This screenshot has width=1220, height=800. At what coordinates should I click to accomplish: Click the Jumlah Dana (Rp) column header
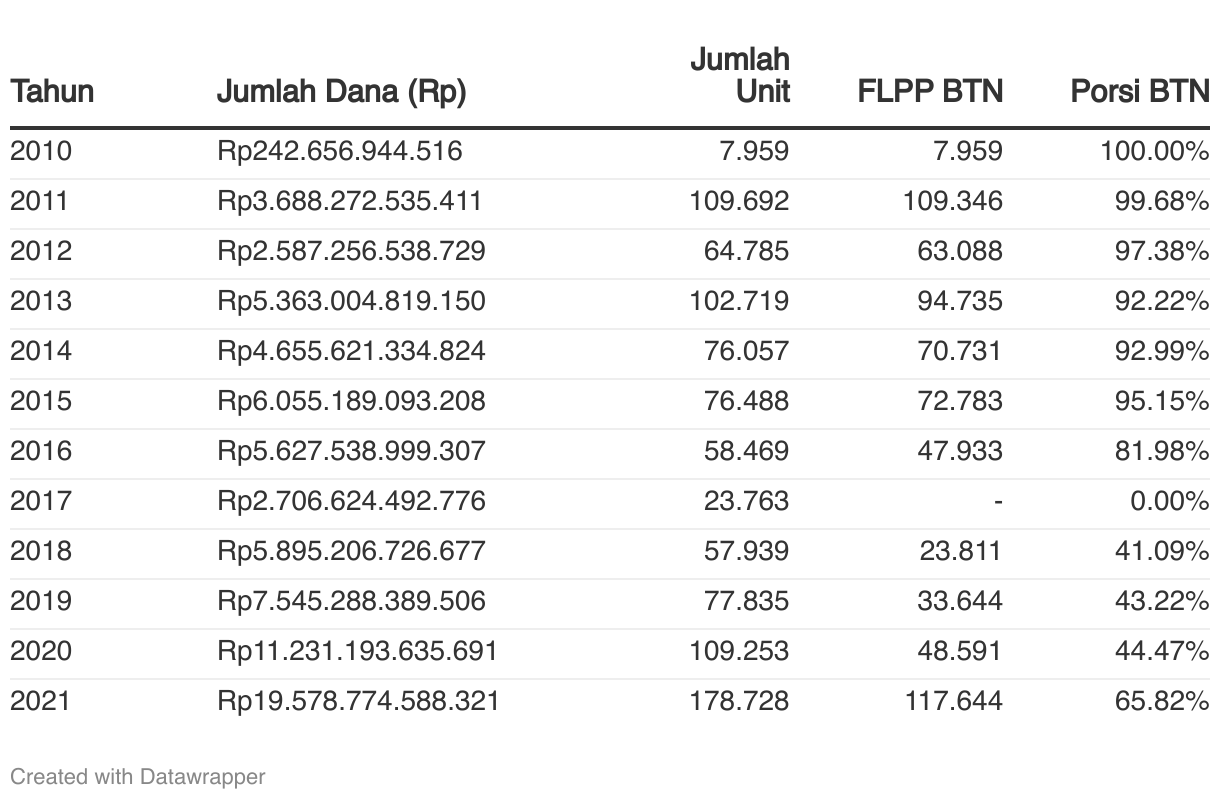click(x=342, y=92)
